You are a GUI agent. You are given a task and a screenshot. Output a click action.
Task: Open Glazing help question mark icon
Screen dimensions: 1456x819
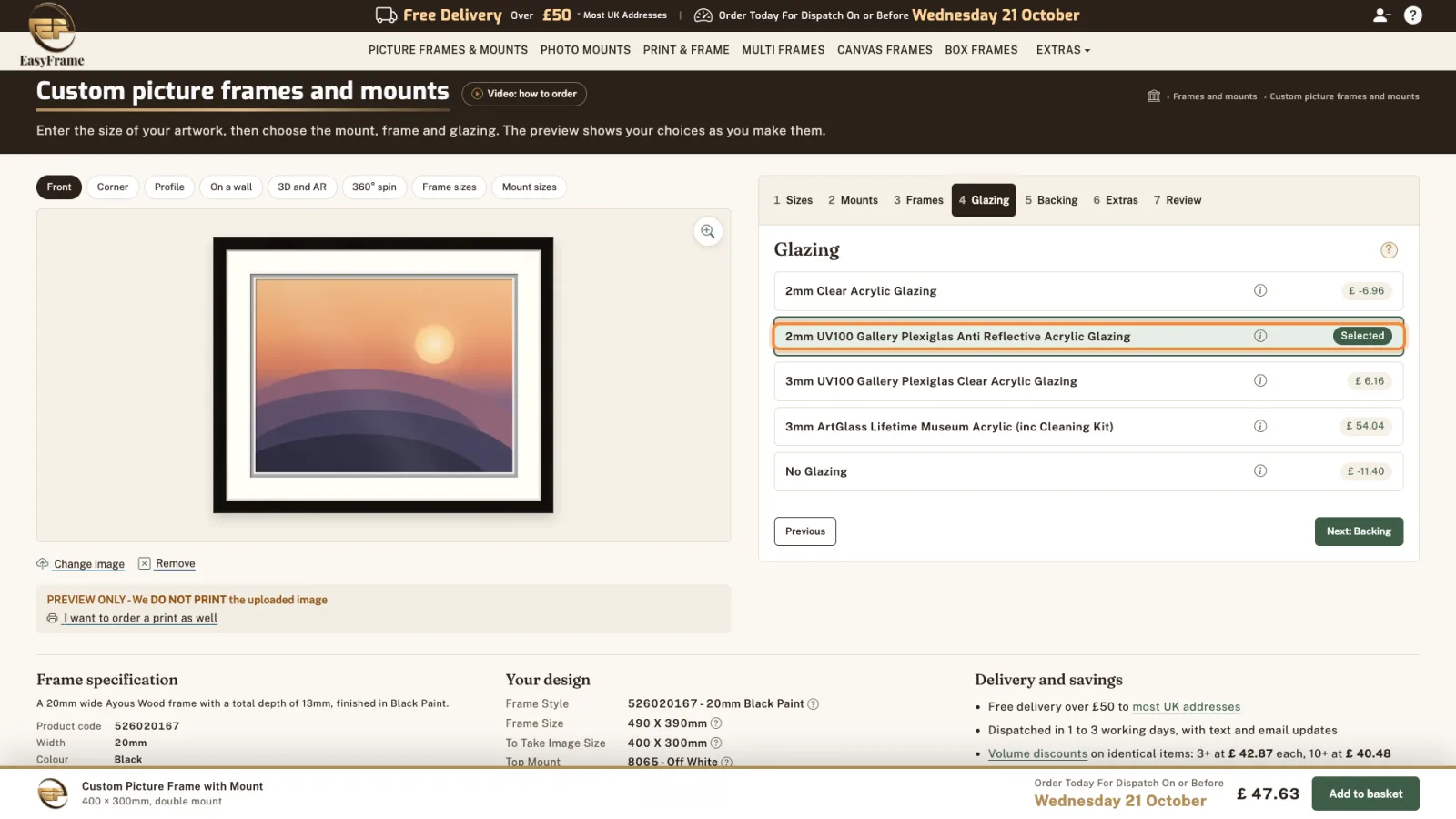1389,250
